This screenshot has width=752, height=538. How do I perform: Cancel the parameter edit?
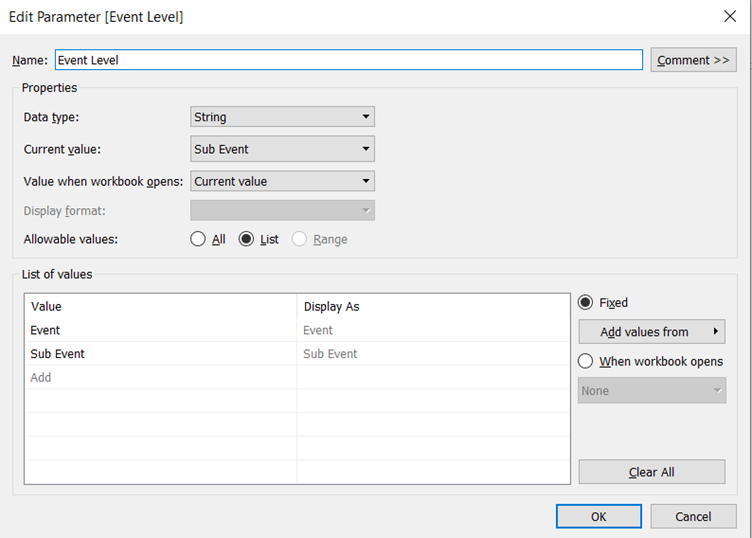pyautogui.click(x=693, y=516)
